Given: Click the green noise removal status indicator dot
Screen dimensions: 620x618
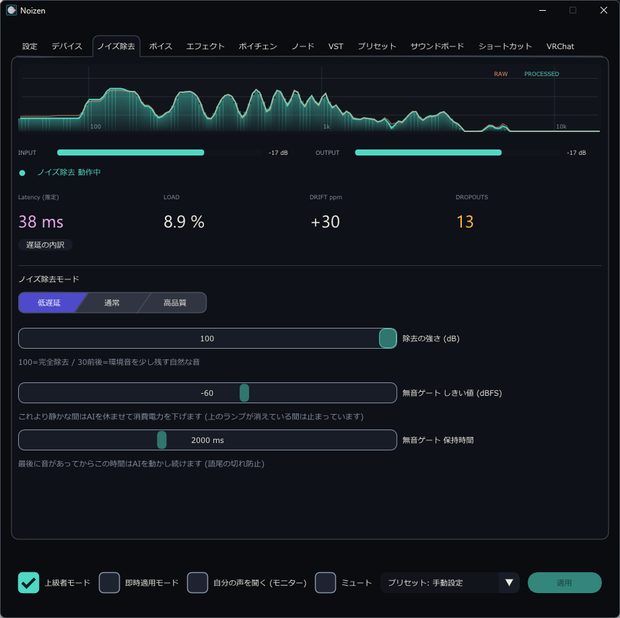Looking at the screenshot, I should [x=22, y=173].
